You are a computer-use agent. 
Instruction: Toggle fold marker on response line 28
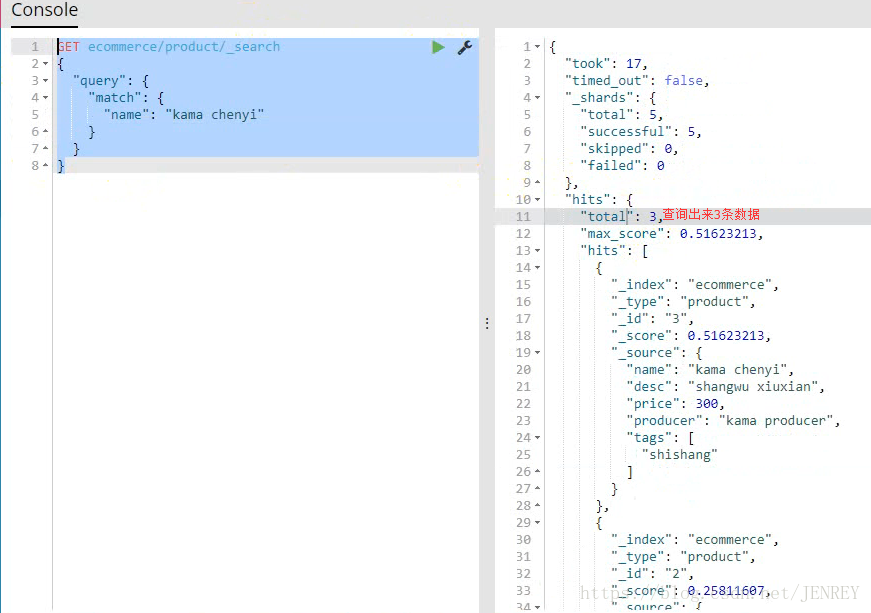pos(537,506)
